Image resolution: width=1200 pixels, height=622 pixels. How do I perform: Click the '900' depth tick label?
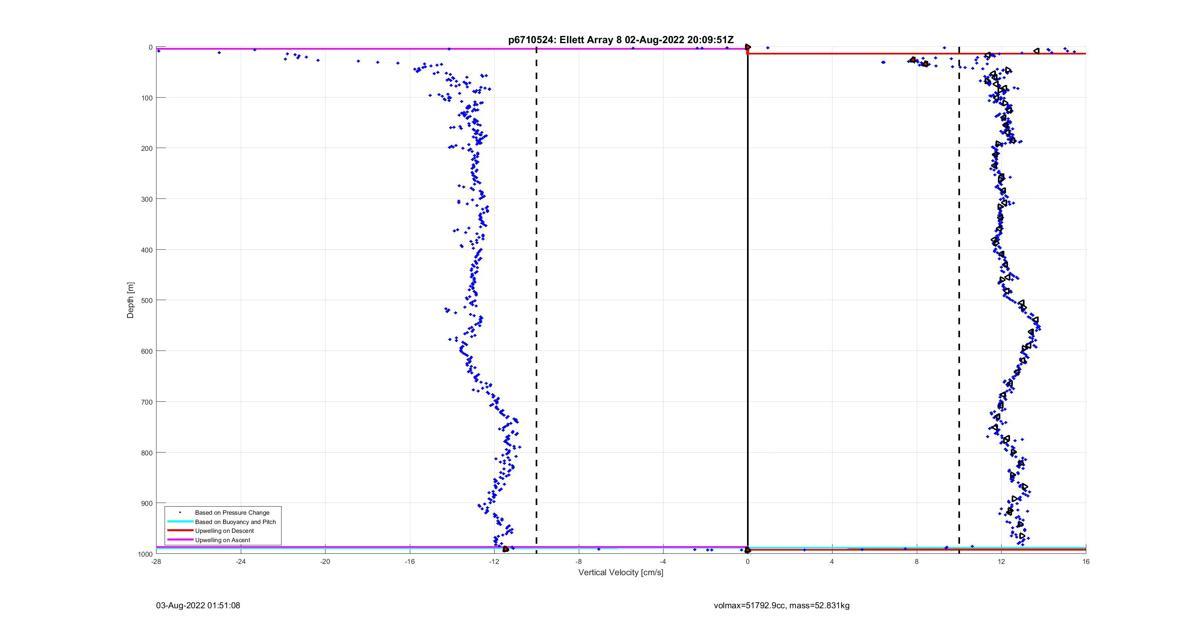146,503
